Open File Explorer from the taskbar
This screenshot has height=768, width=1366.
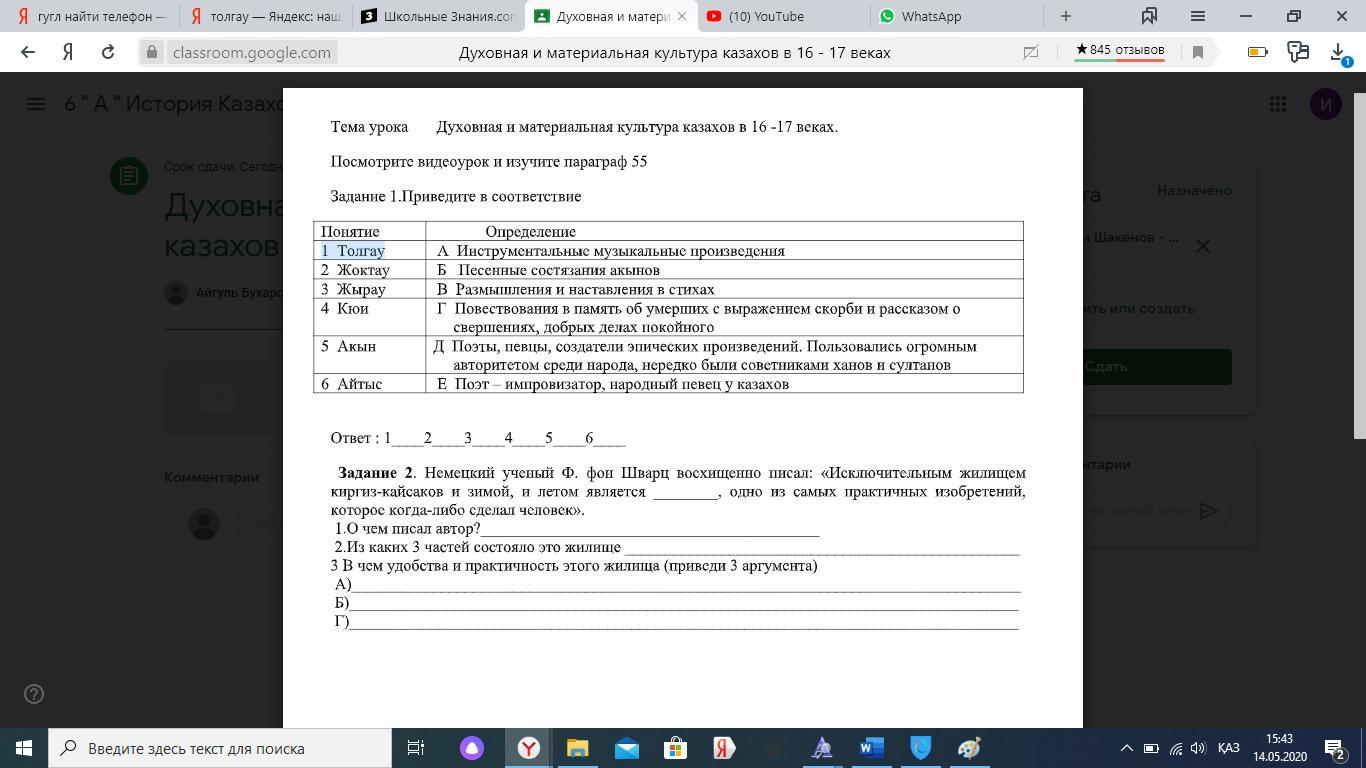(x=578, y=748)
